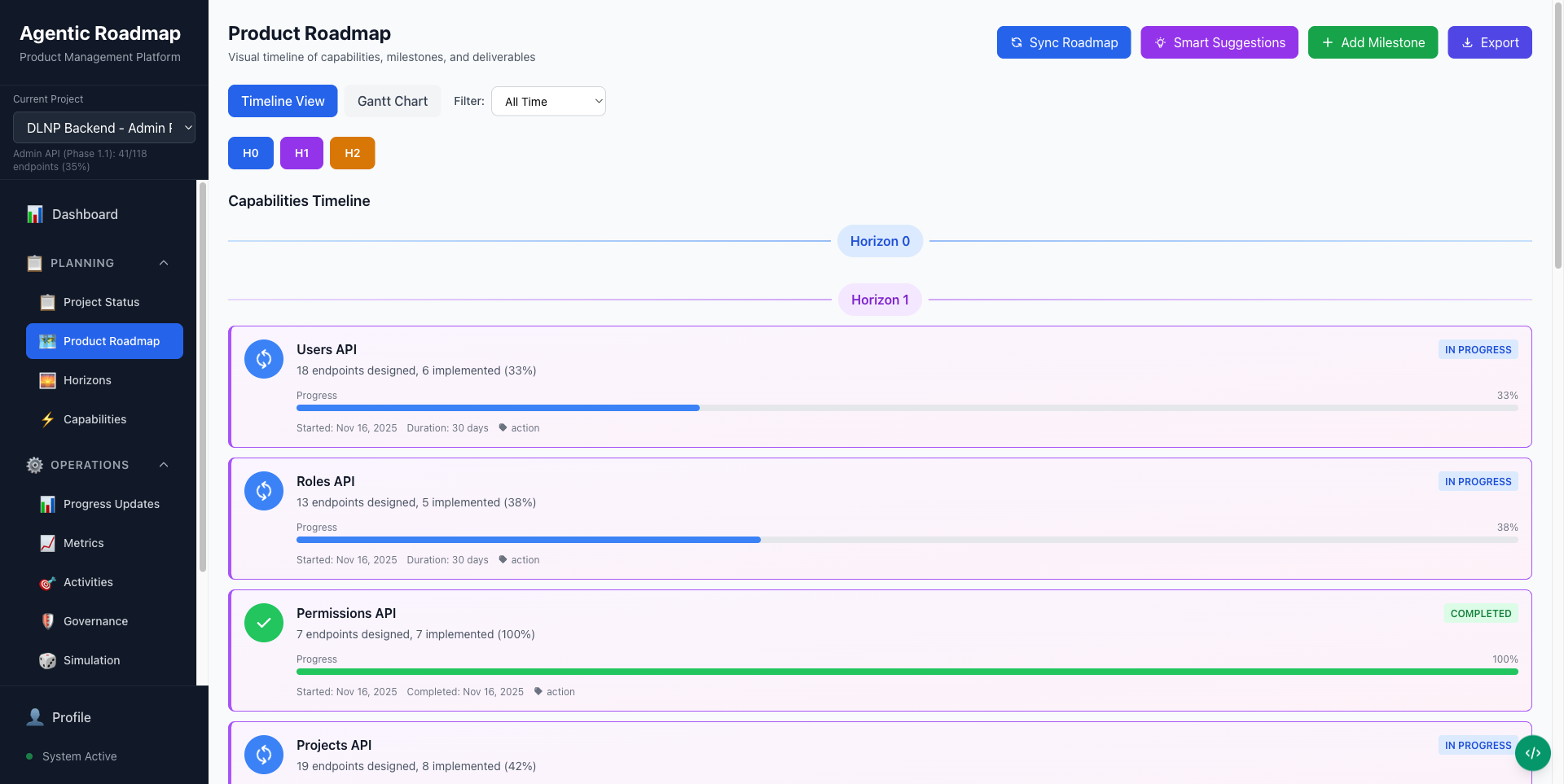Go to Capabilities in sidebar

point(104,419)
